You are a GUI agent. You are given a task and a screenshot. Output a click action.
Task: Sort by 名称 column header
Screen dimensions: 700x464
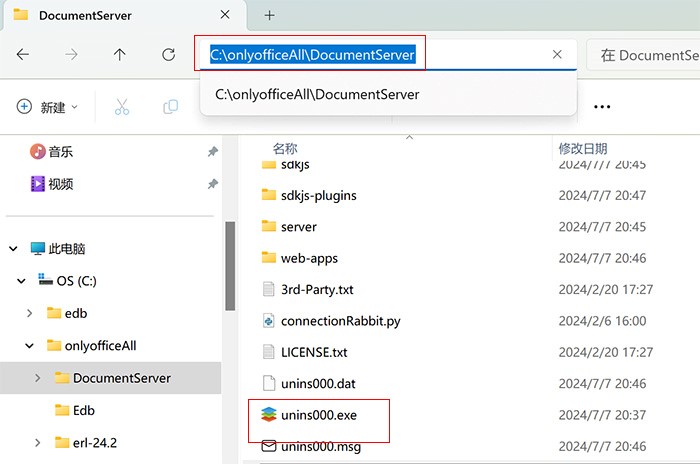point(285,148)
